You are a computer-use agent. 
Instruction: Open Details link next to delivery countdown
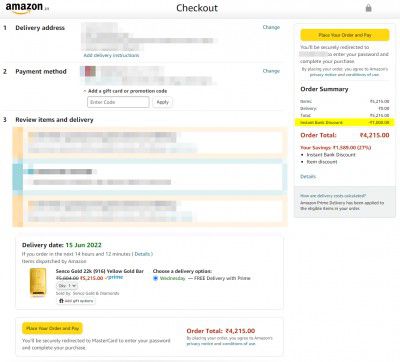(x=142, y=254)
